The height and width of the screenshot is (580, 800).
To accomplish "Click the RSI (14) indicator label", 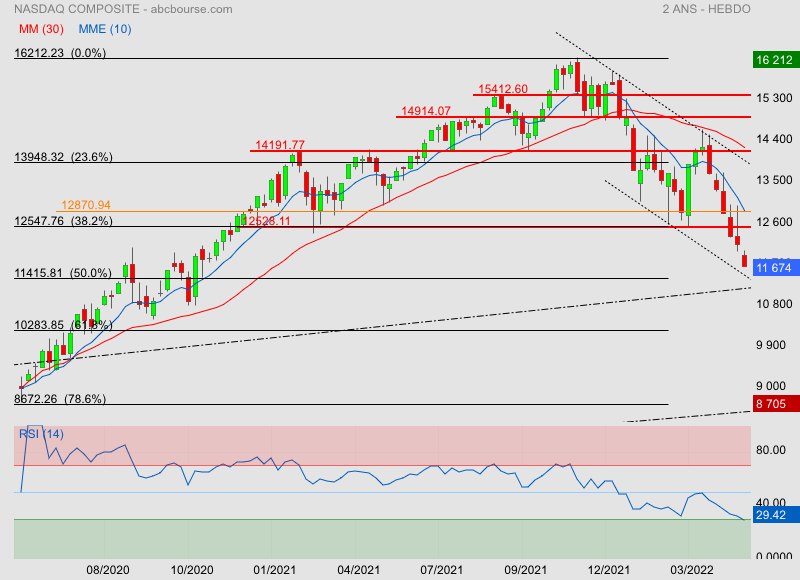I will tap(41, 434).
